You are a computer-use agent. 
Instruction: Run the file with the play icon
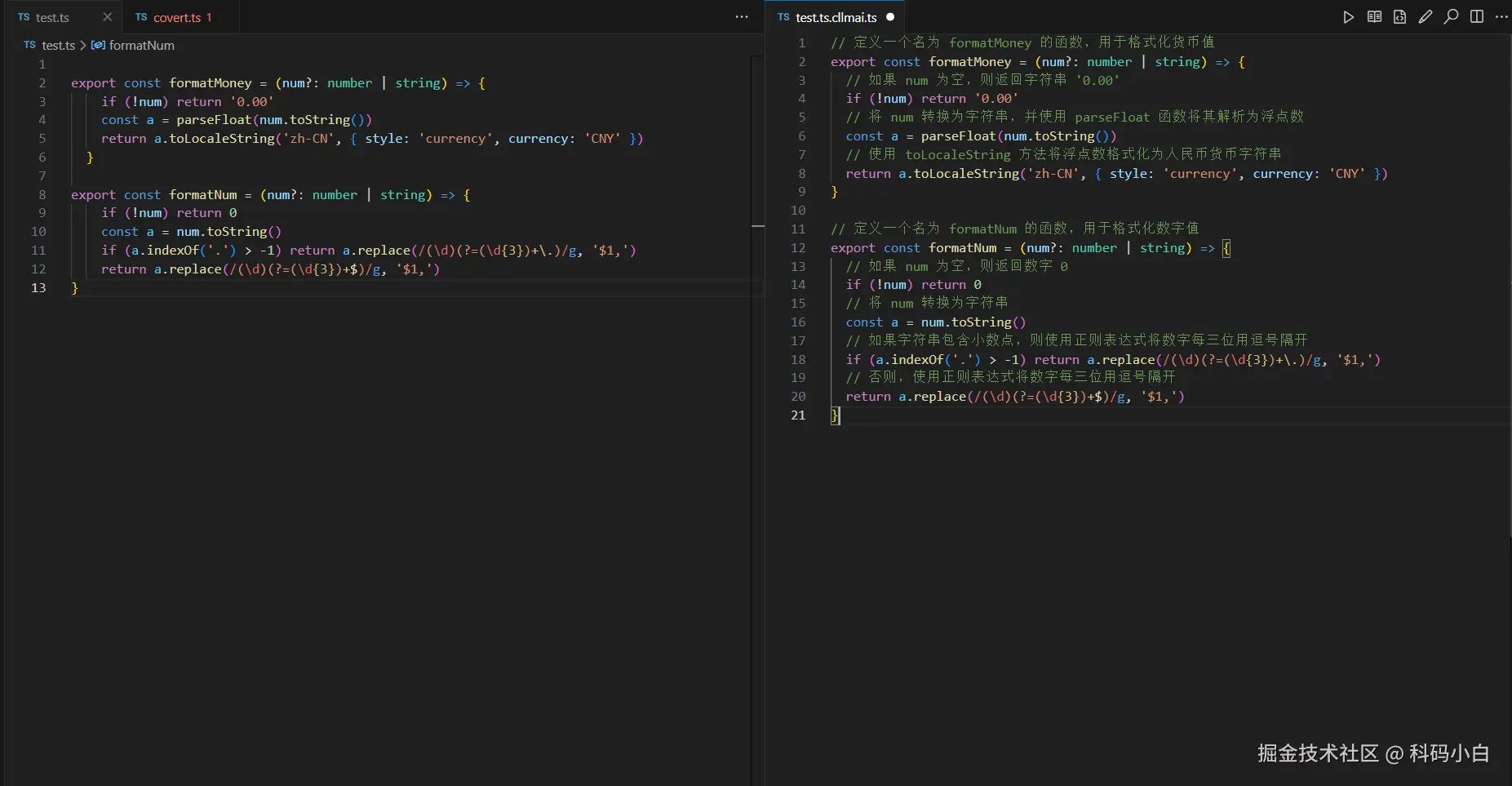pos(1349,17)
